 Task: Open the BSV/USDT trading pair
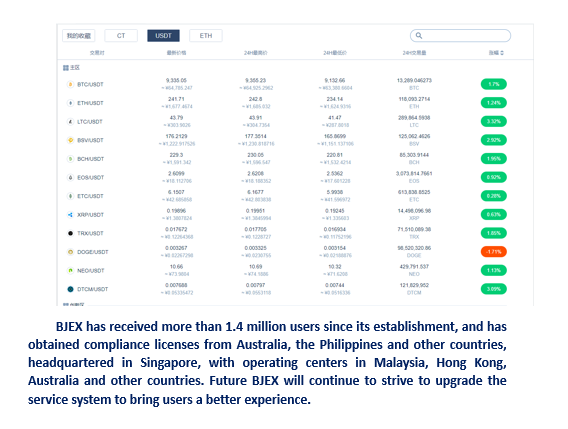click(x=90, y=140)
